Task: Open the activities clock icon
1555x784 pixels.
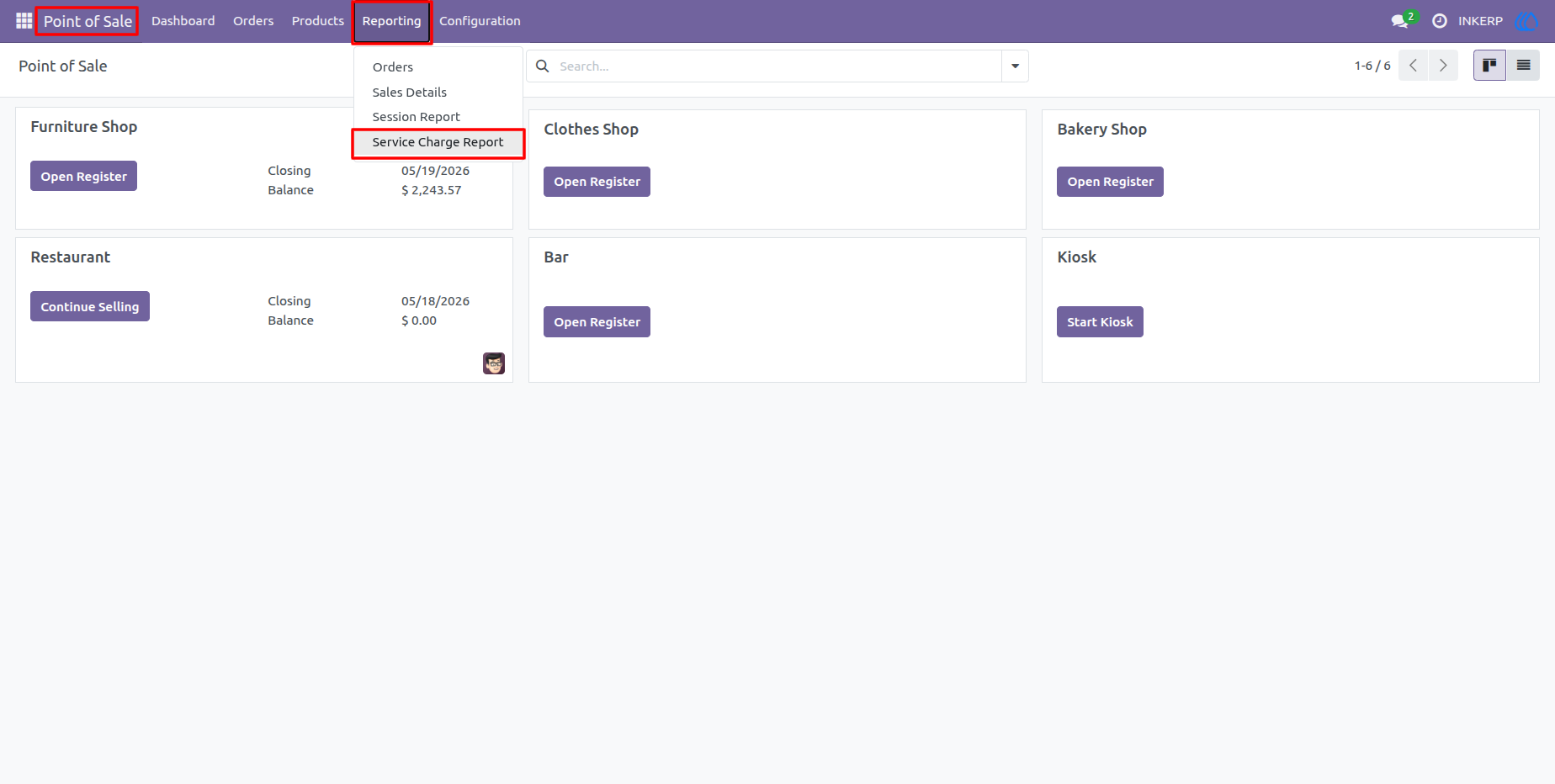Action: tap(1440, 21)
